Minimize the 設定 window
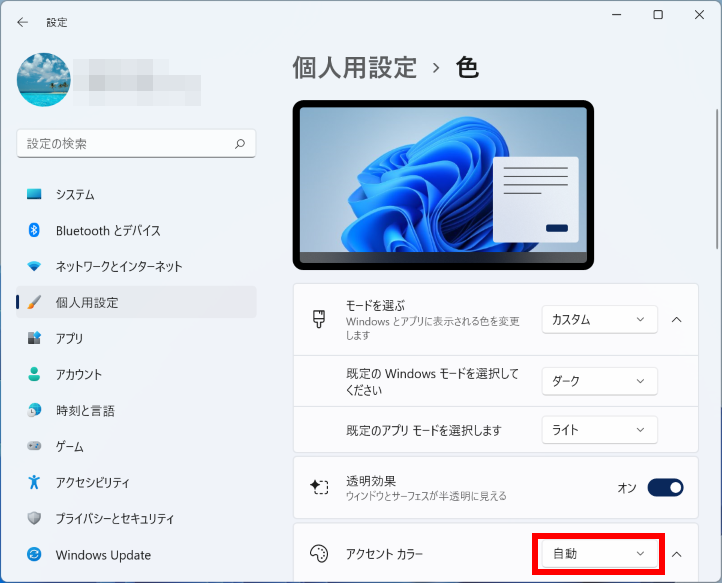The width and height of the screenshot is (722, 583). (617, 15)
